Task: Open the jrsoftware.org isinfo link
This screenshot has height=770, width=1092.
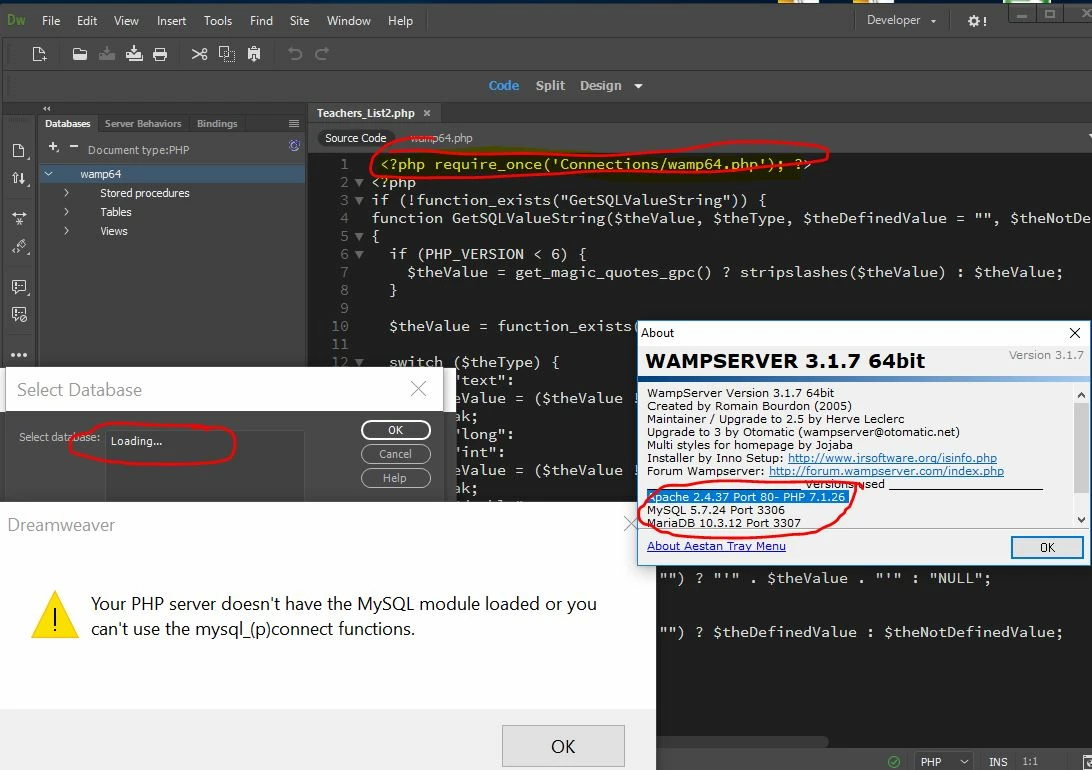Action: point(892,458)
